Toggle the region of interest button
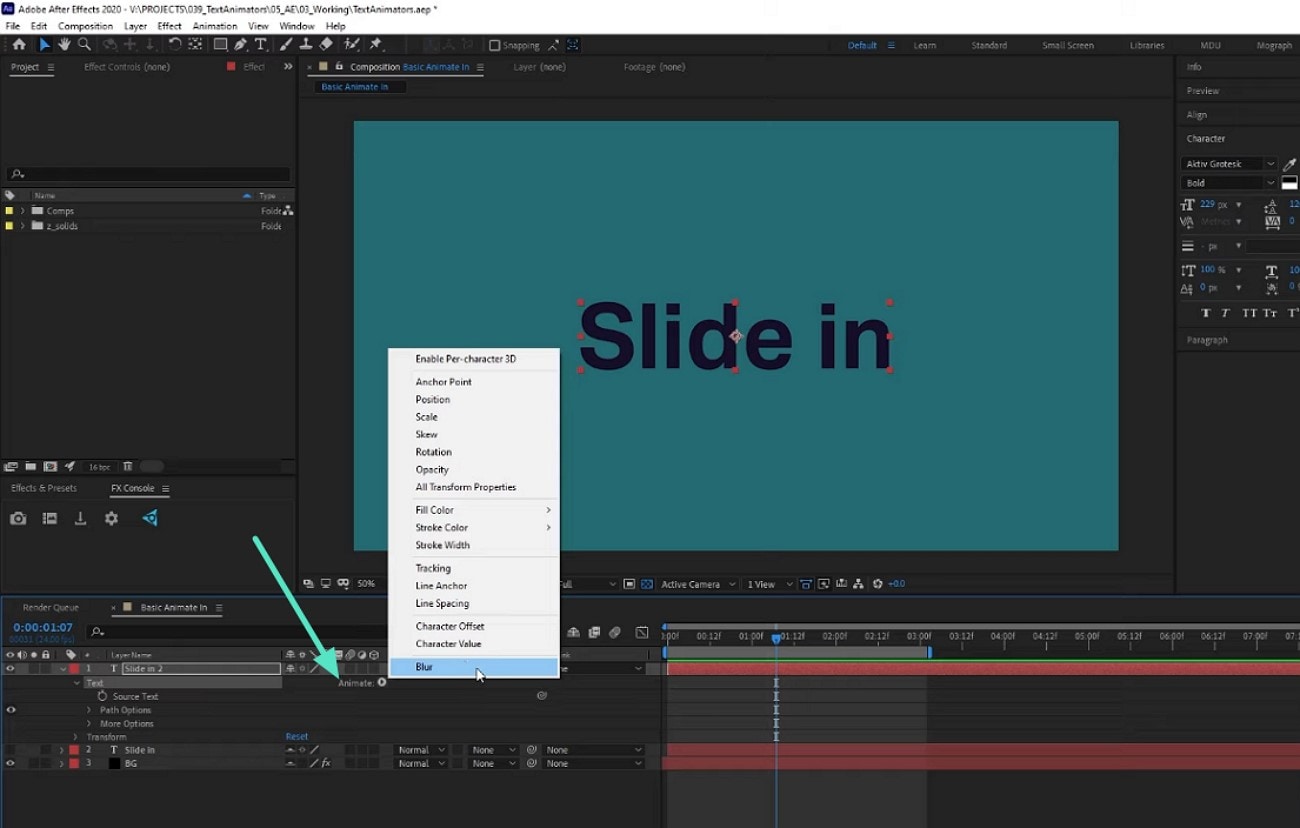 (x=629, y=584)
